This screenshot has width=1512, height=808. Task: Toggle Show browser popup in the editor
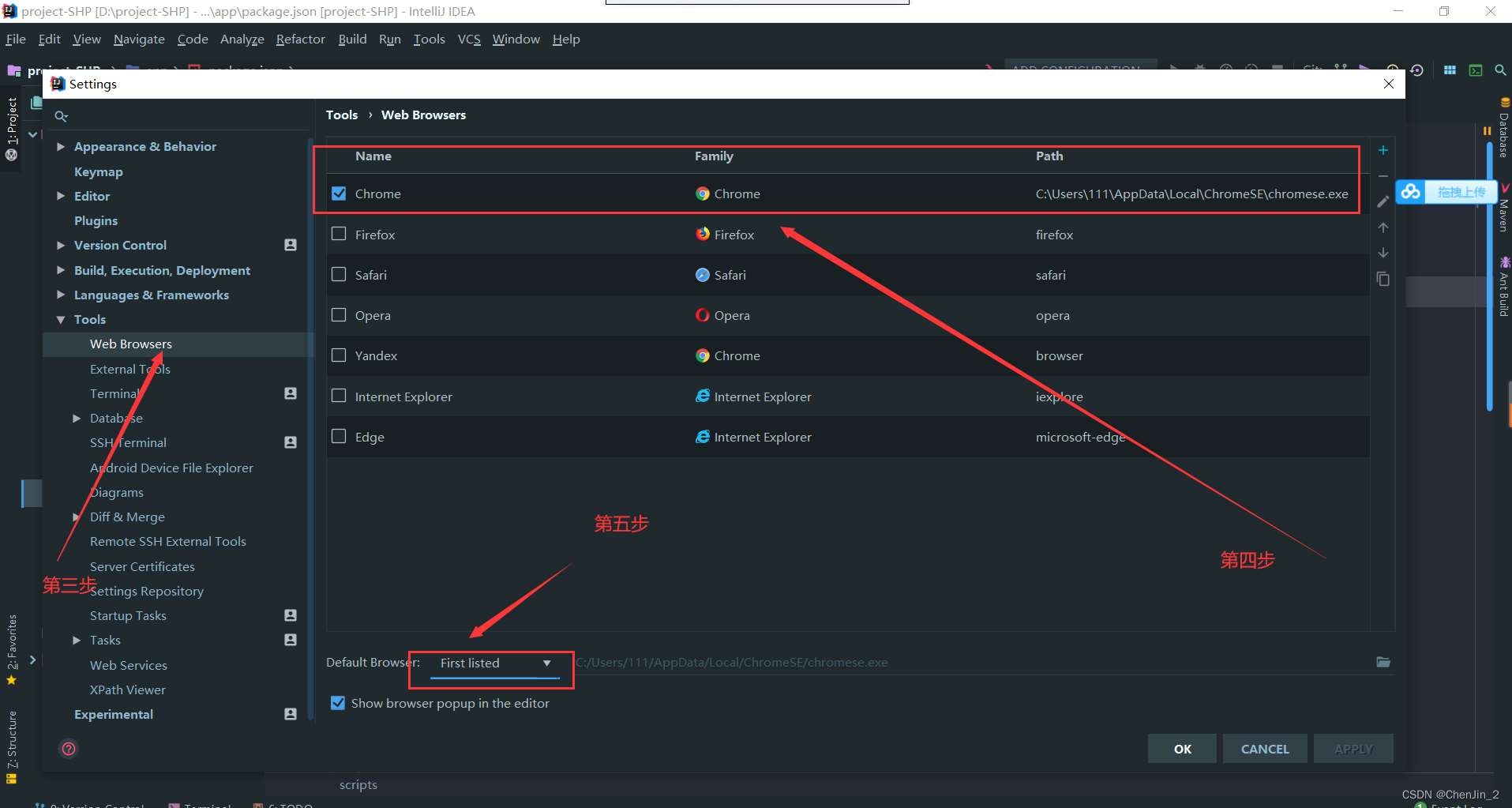[x=338, y=703]
